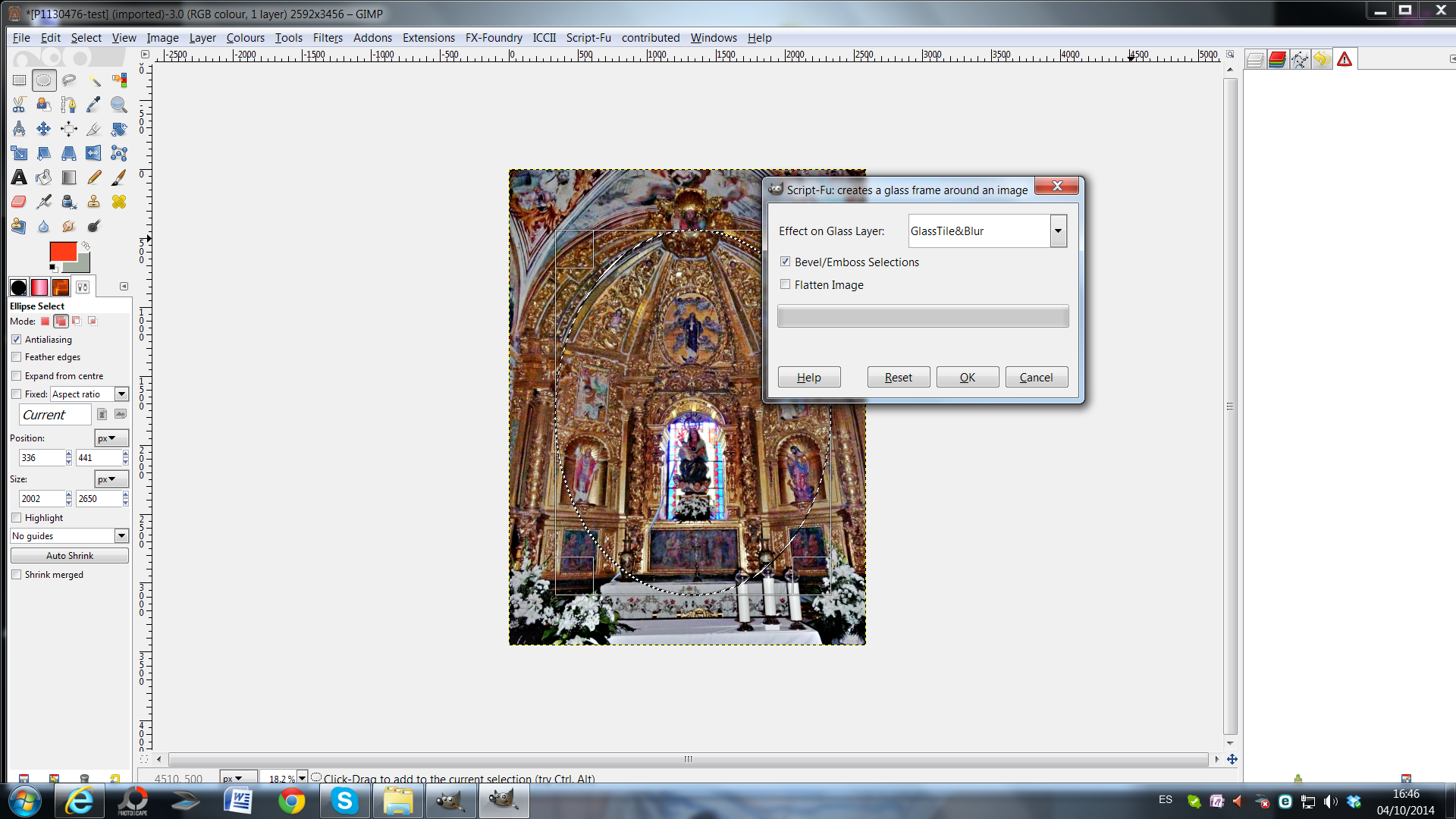Select the Scale tool
This screenshot has width=1456, height=819.
[19, 153]
